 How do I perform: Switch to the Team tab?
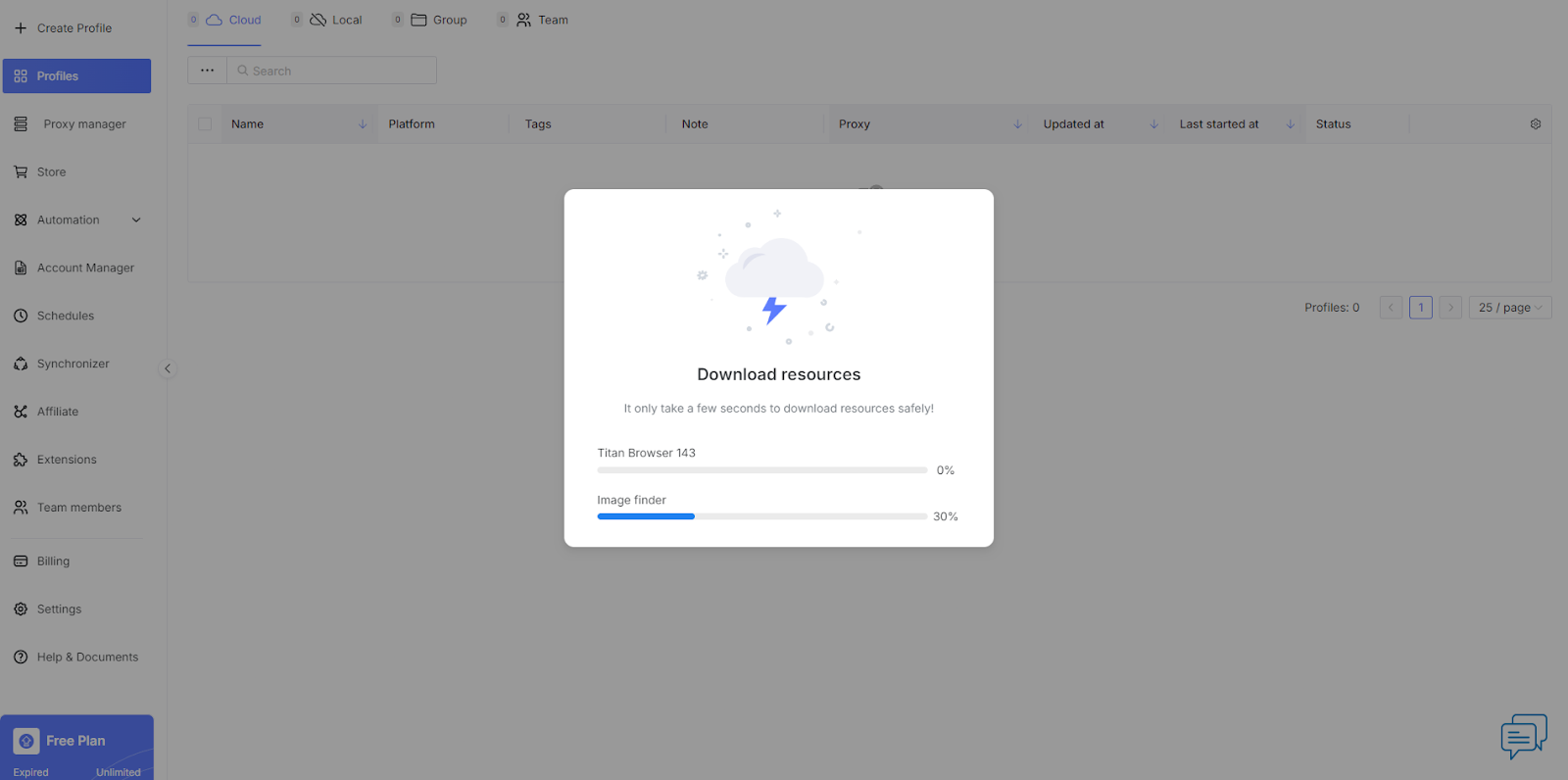pyautogui.click(x=542, y=20)
